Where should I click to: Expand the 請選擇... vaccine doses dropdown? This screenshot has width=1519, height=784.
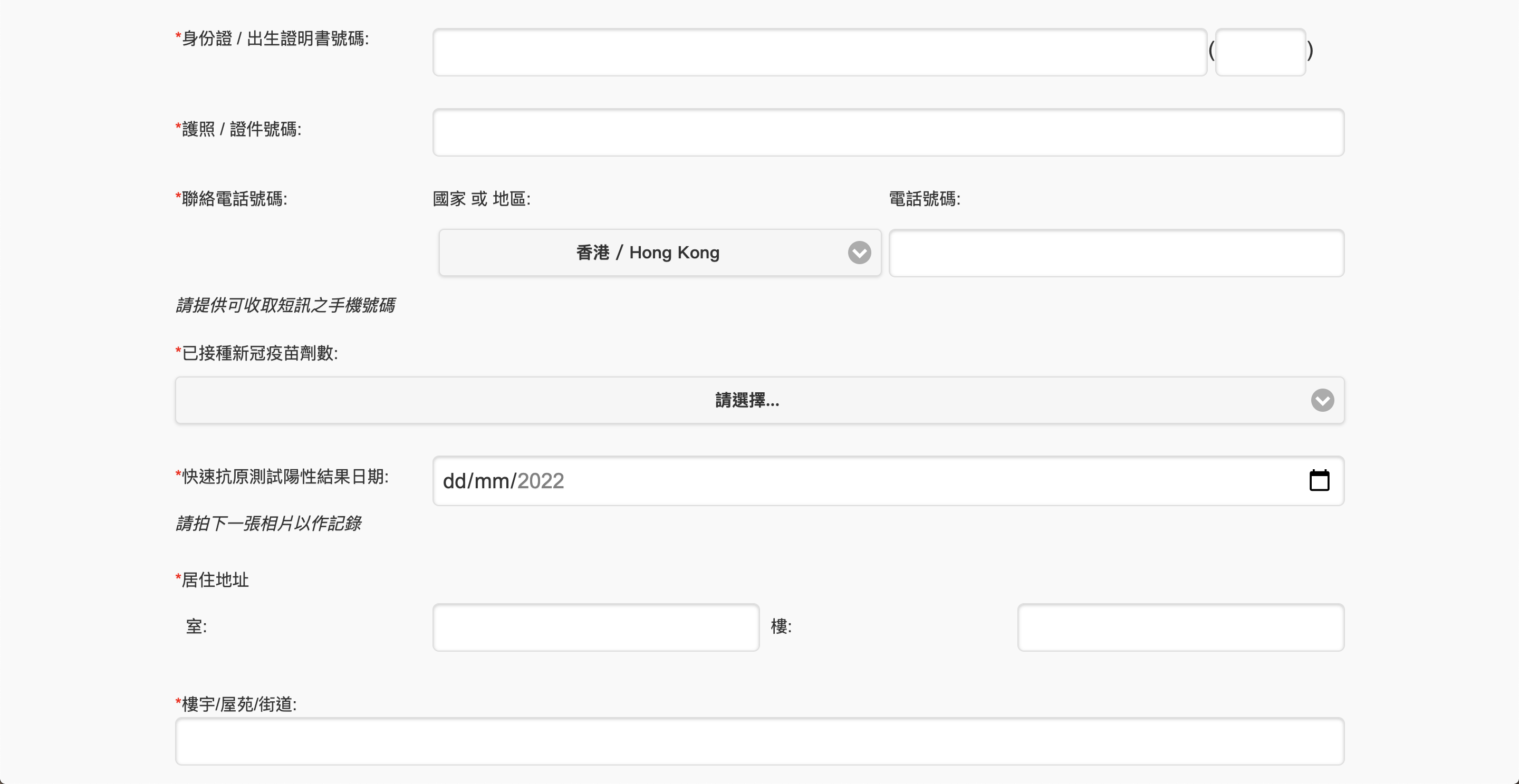click(746, 400)
